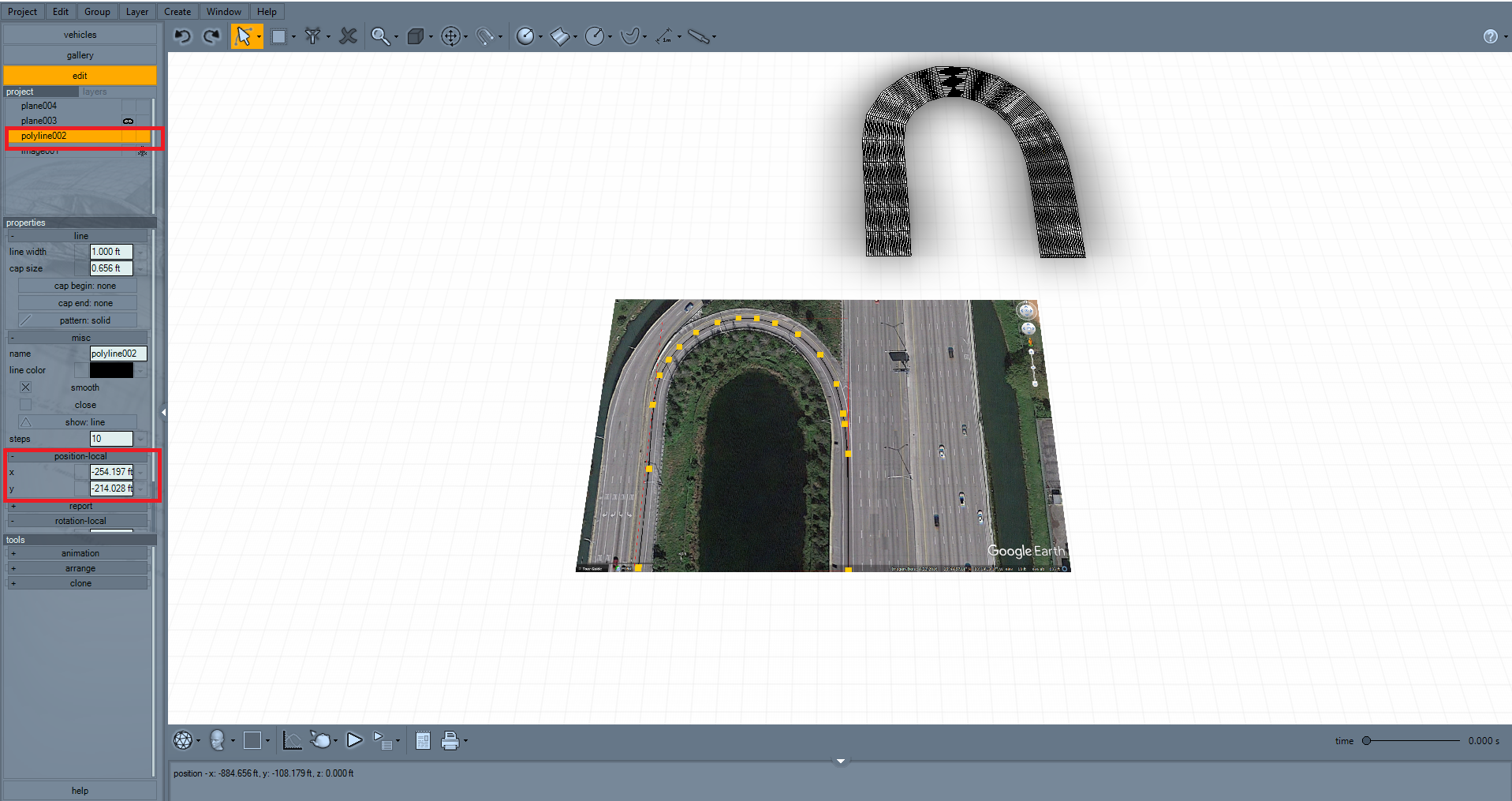Select the magnifying glass zoom tool
This screenshot has width=1512, height=801.
[x=380, y=36]
